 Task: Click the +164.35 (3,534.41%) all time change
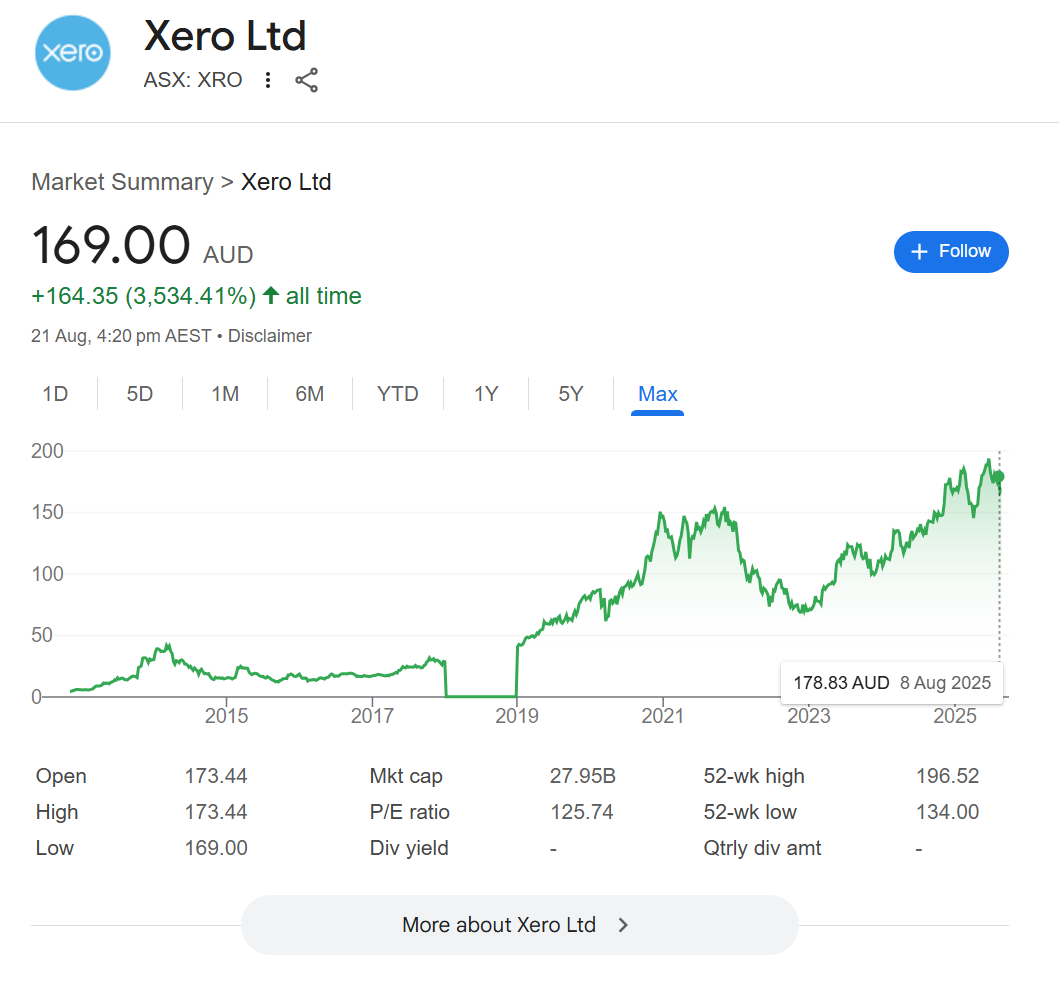pyautogui.click(x=196, y=296)
